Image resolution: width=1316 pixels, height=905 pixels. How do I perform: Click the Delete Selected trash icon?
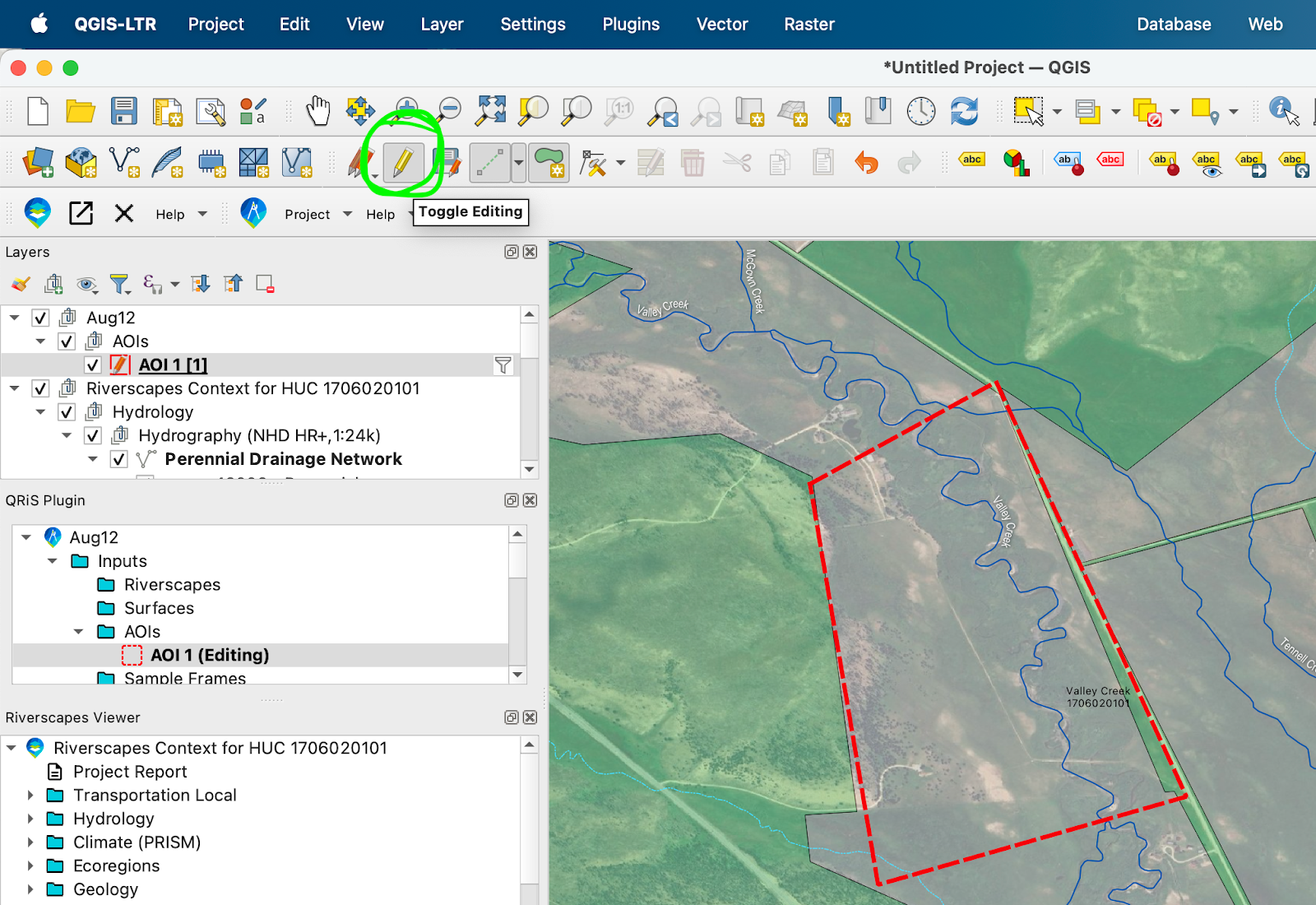click(x=693, y=162)
